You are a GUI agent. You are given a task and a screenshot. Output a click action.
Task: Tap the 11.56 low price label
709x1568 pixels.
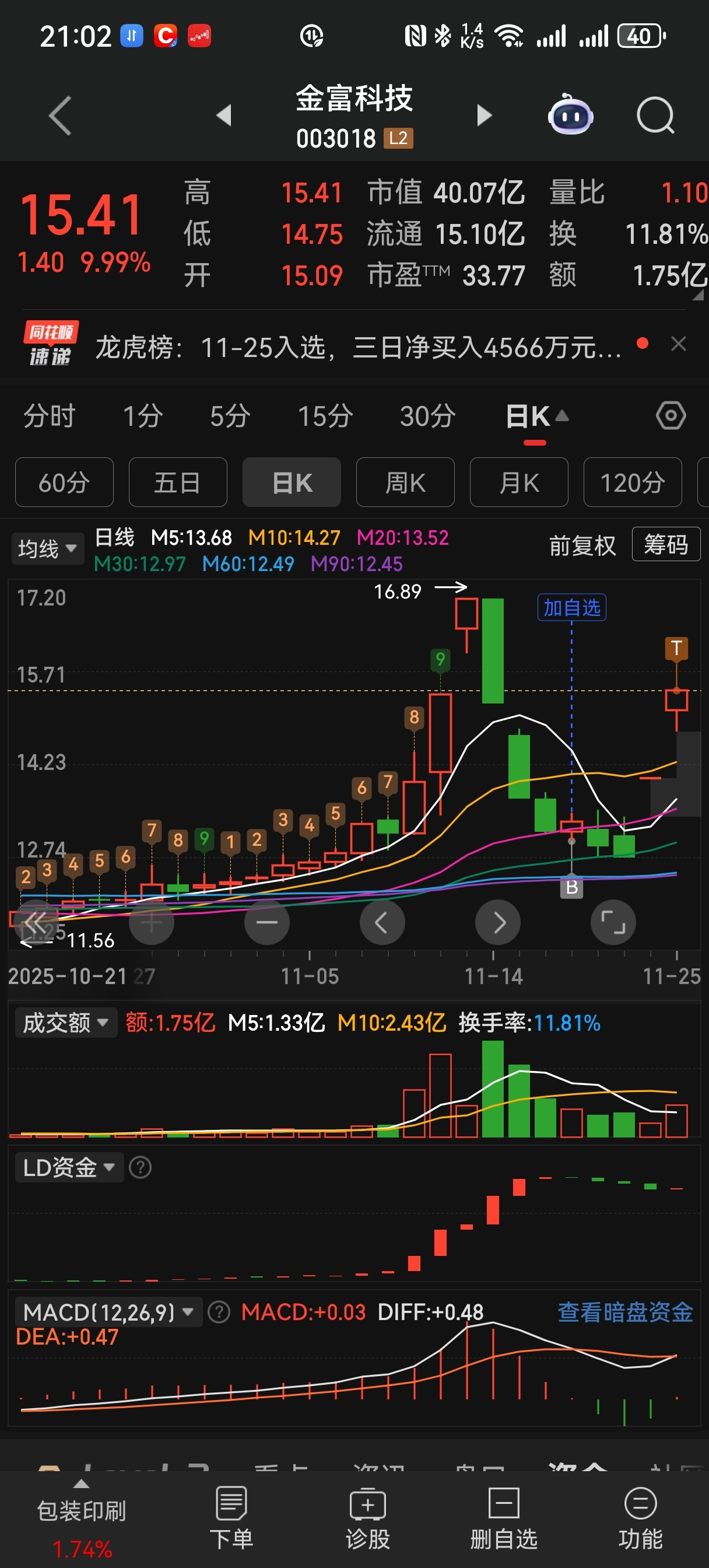coord(90,941)
